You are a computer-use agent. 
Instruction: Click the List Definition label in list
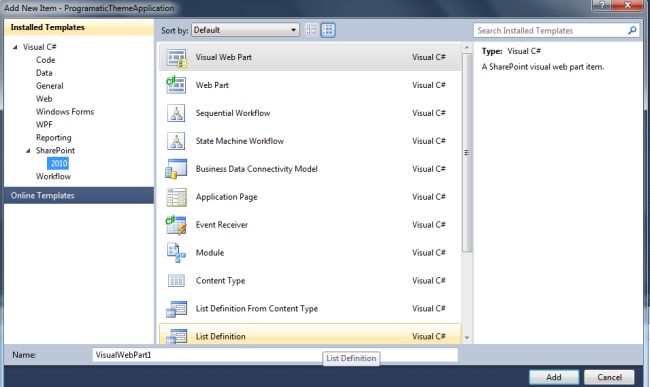221,336
